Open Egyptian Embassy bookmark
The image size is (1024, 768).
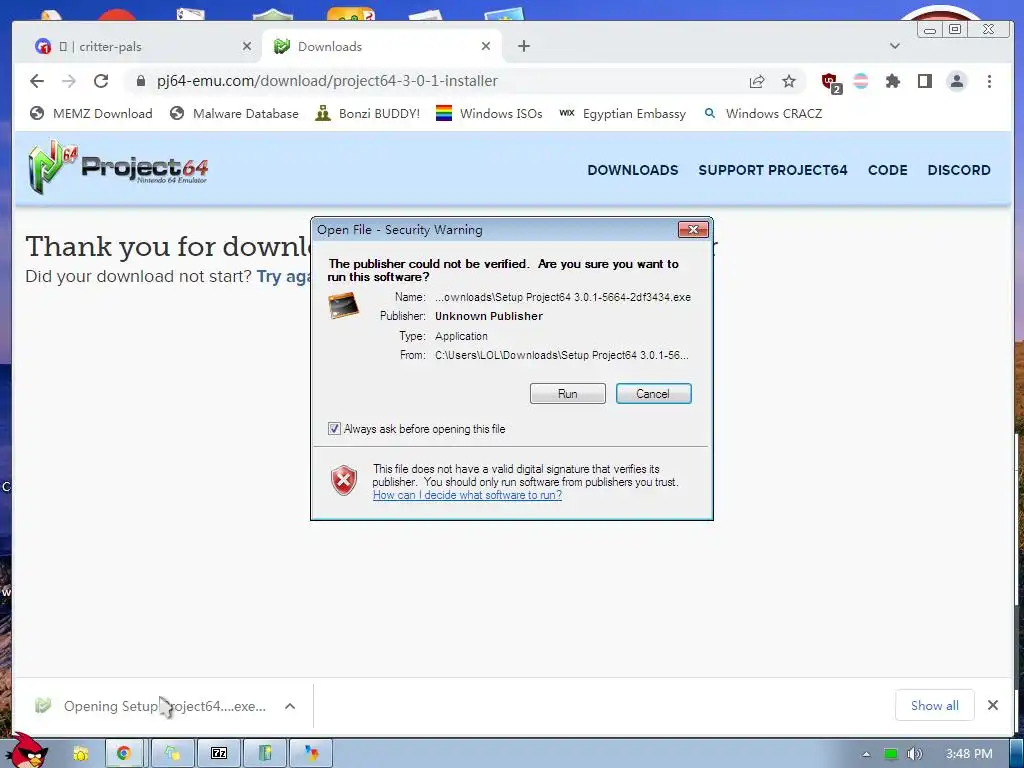(622, 114)
